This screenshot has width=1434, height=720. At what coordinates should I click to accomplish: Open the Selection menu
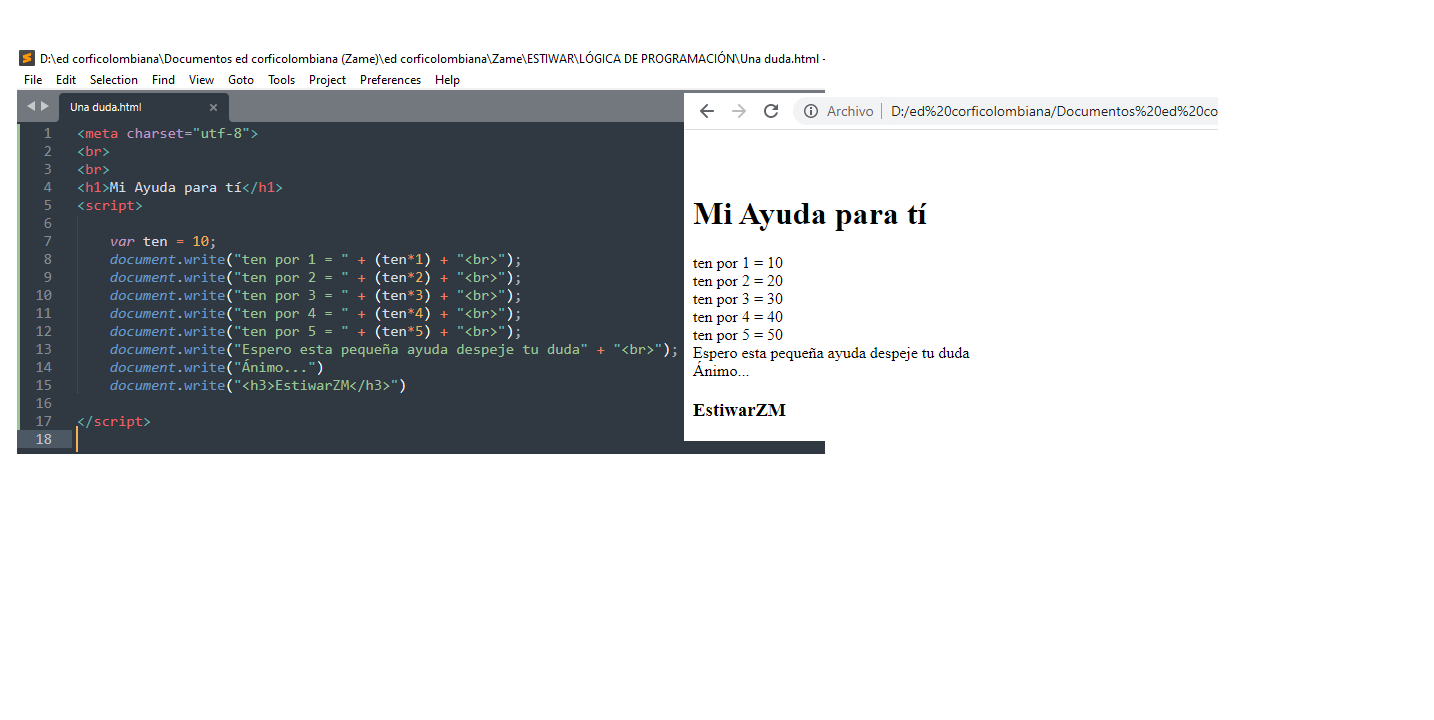114,80
